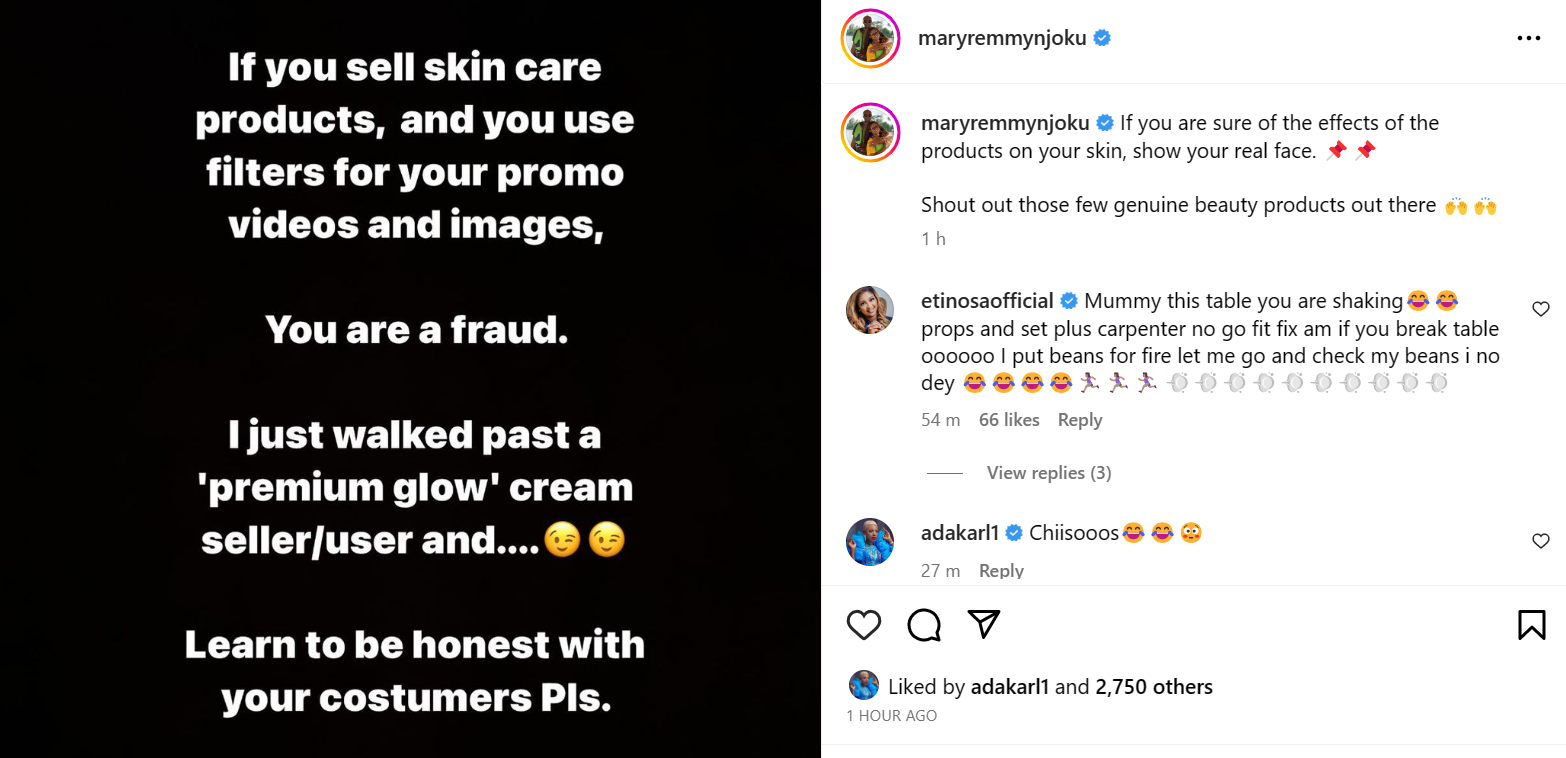Open comments via speech bubble icon
The image size is (1566, 758).
tap(924, 625)
